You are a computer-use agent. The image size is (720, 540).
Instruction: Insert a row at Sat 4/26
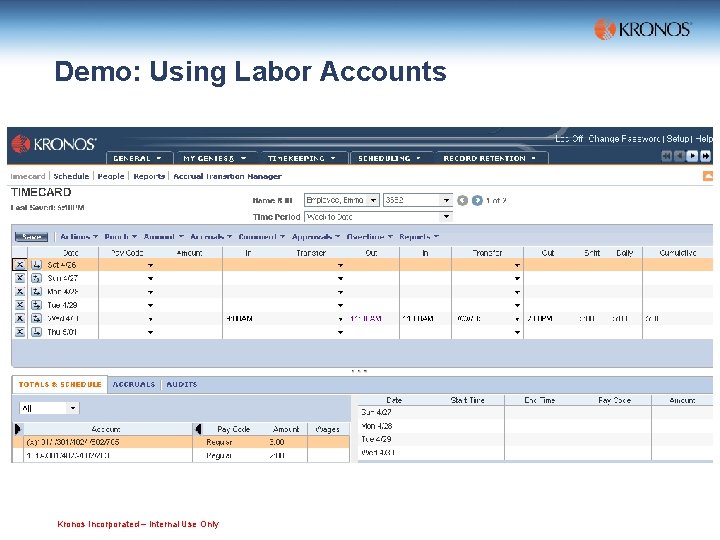click(36, 265)
